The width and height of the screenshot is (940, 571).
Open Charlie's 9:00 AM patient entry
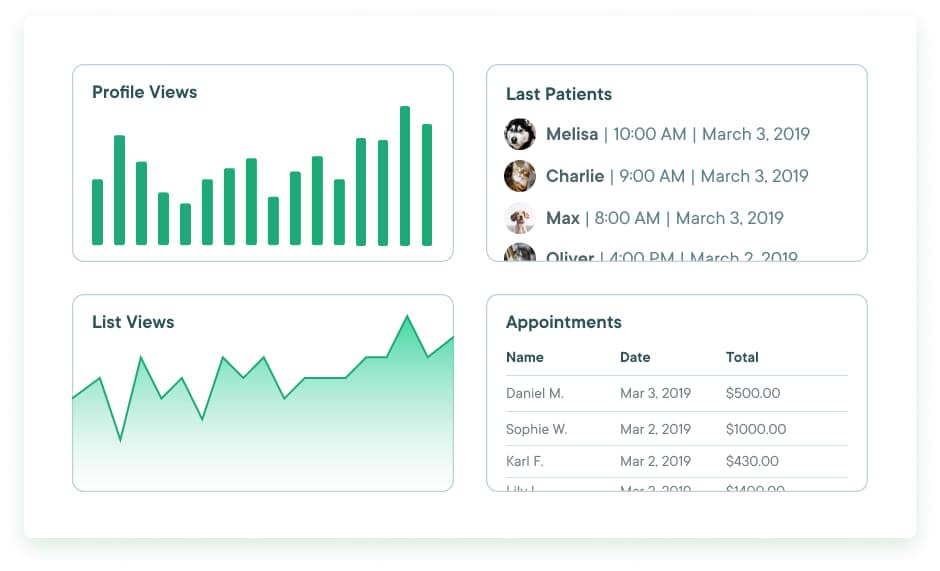click(x=676, y=176)
